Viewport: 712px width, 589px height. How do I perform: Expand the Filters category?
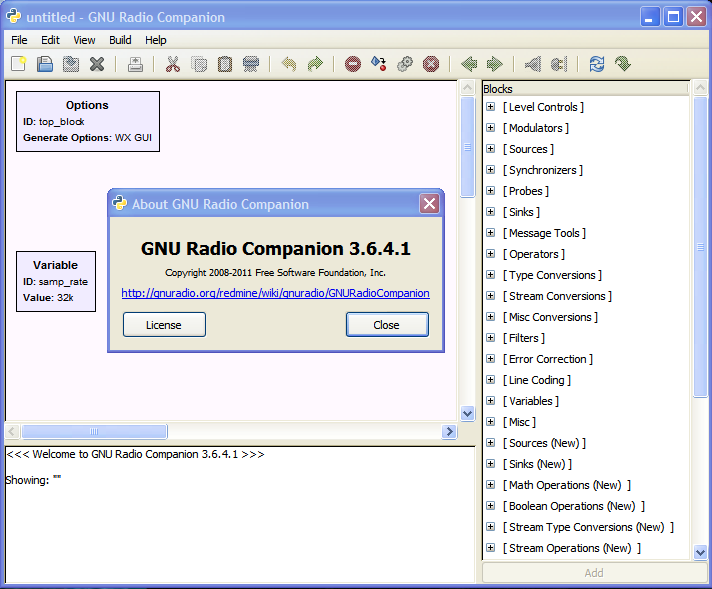coord(490,338)
